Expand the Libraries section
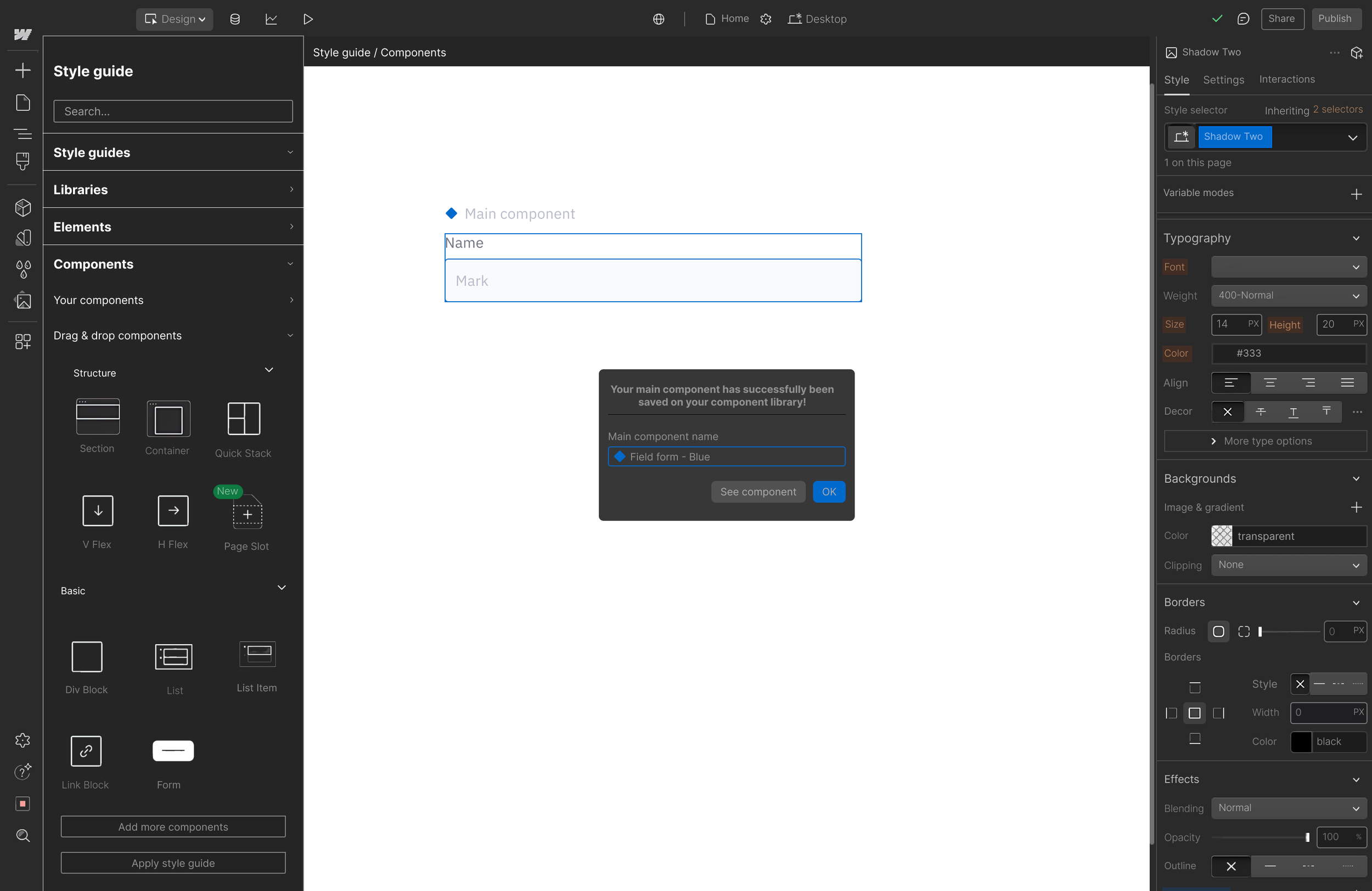 [x=173, y=190]
